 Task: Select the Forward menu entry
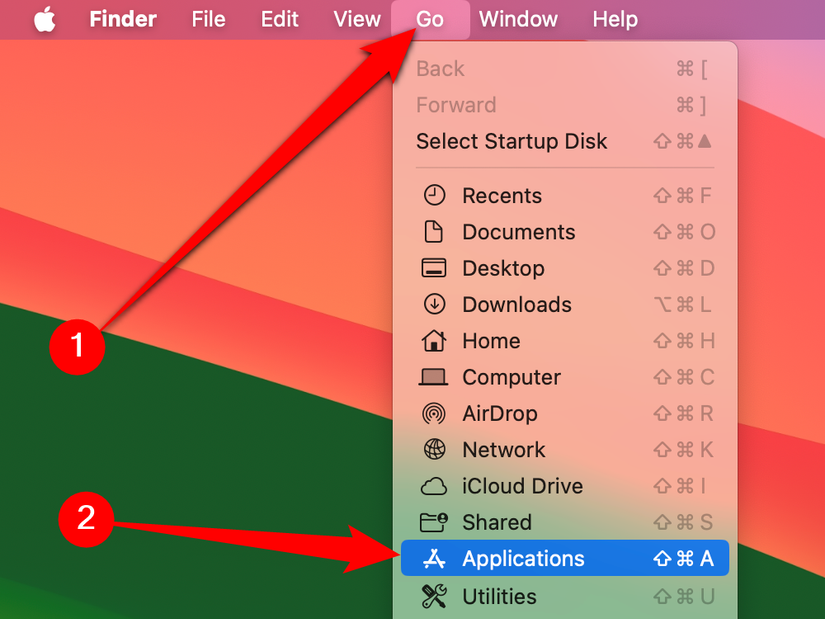click(x=456, y=105)
